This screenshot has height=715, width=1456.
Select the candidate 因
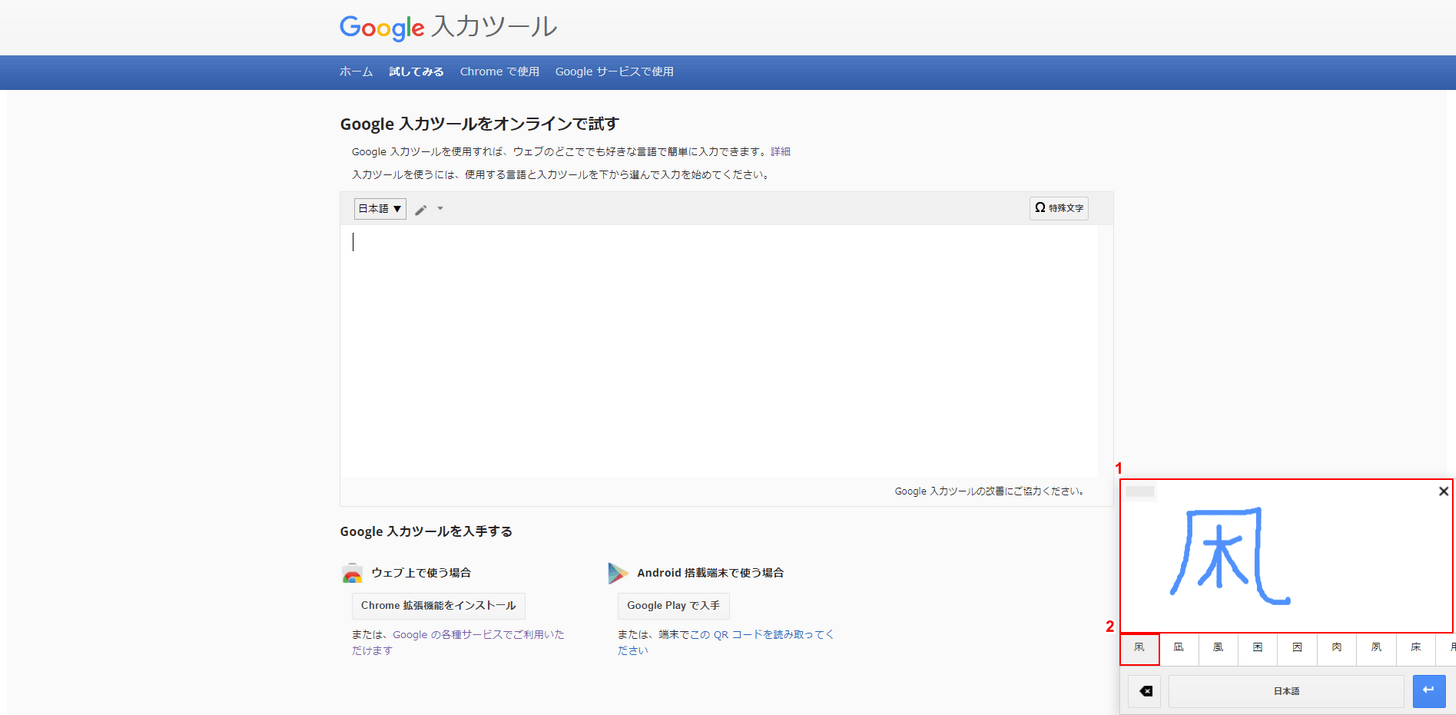pyautogui.click(x=1297, y=649)
